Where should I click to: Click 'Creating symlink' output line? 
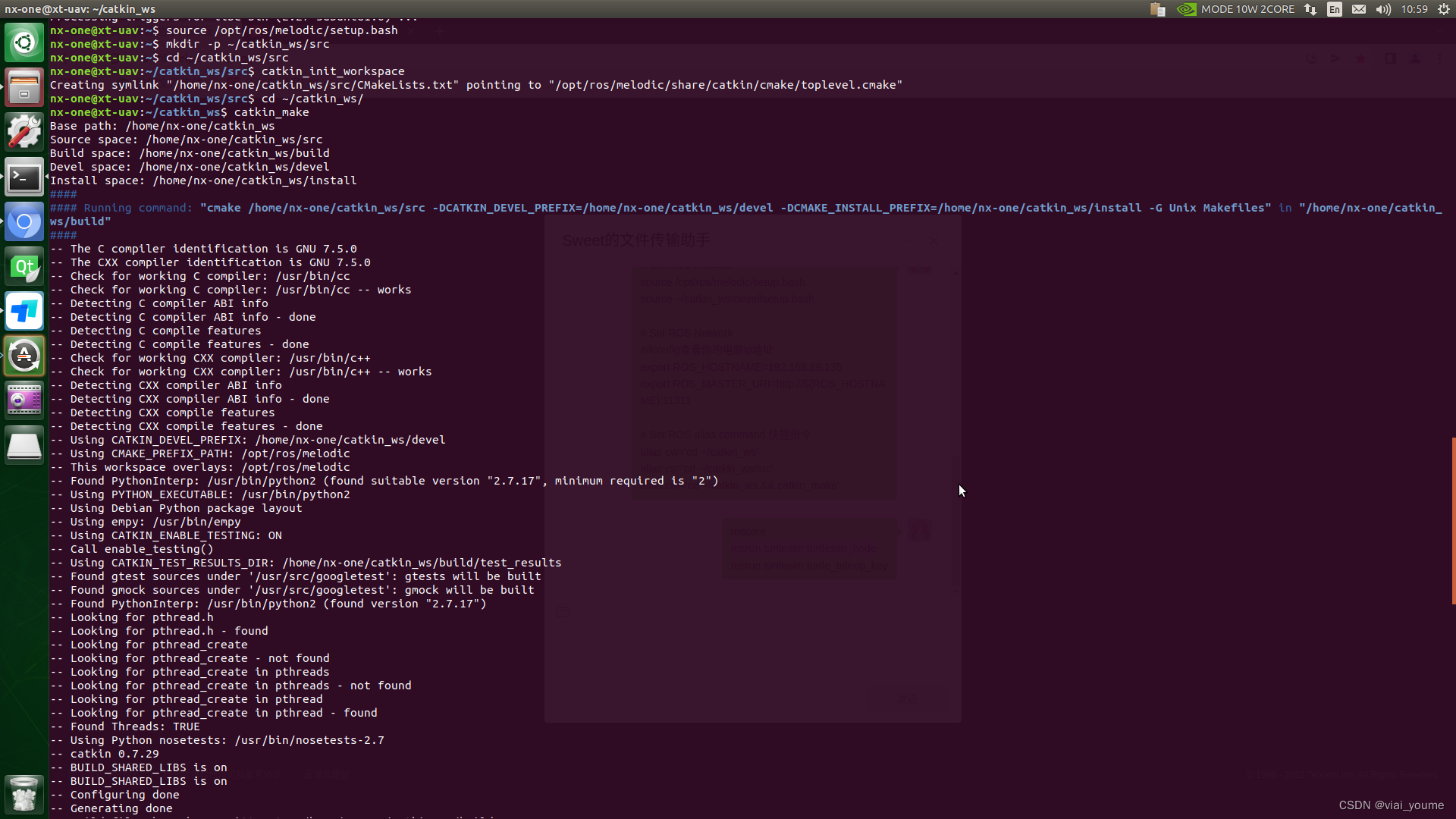coord(476,85)
